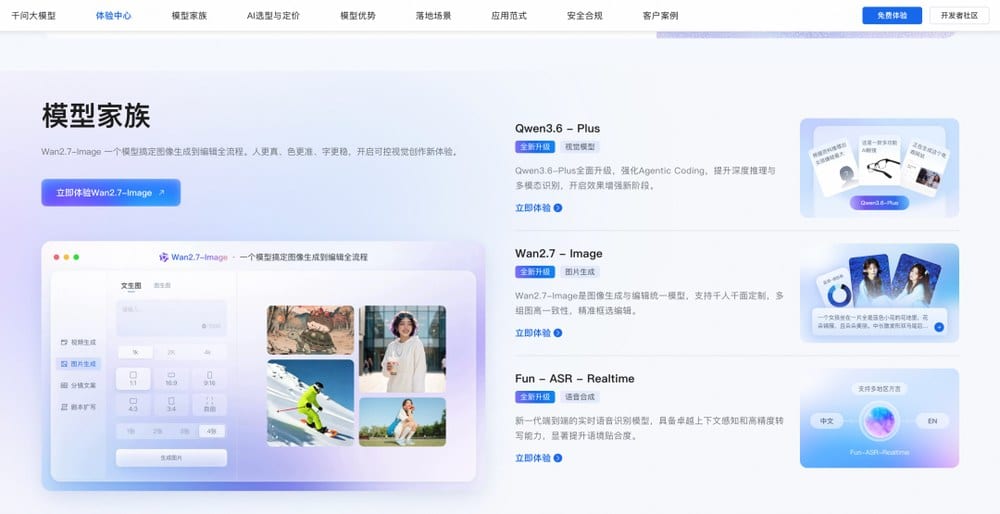Image resolution: width=1000 pixels, height=514 pixels.
Task: Click the 中文 language pill
Action: pyautogui.click(x=827, y=421)
